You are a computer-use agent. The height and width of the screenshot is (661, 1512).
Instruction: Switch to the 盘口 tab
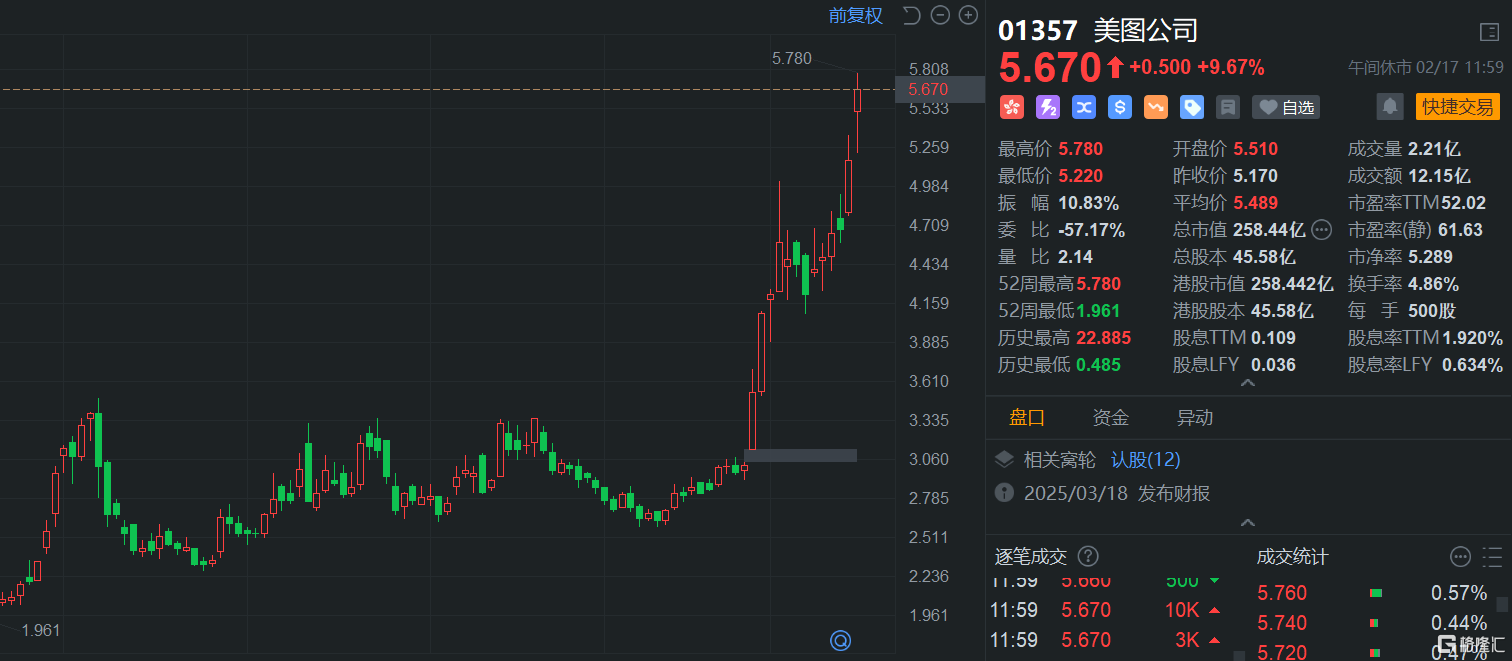(x=1027, y=417)
